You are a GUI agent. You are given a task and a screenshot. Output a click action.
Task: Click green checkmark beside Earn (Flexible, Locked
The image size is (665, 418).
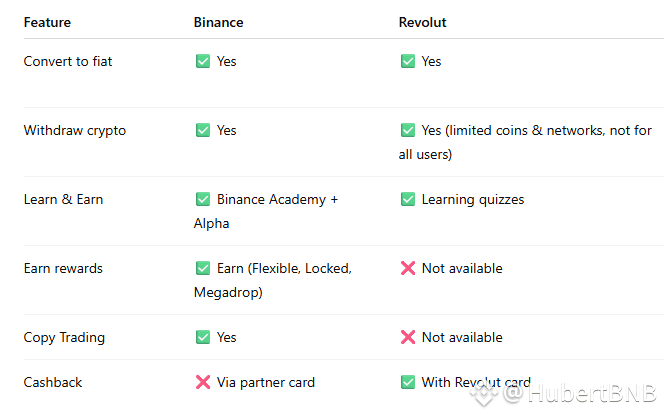click(203, 269)
